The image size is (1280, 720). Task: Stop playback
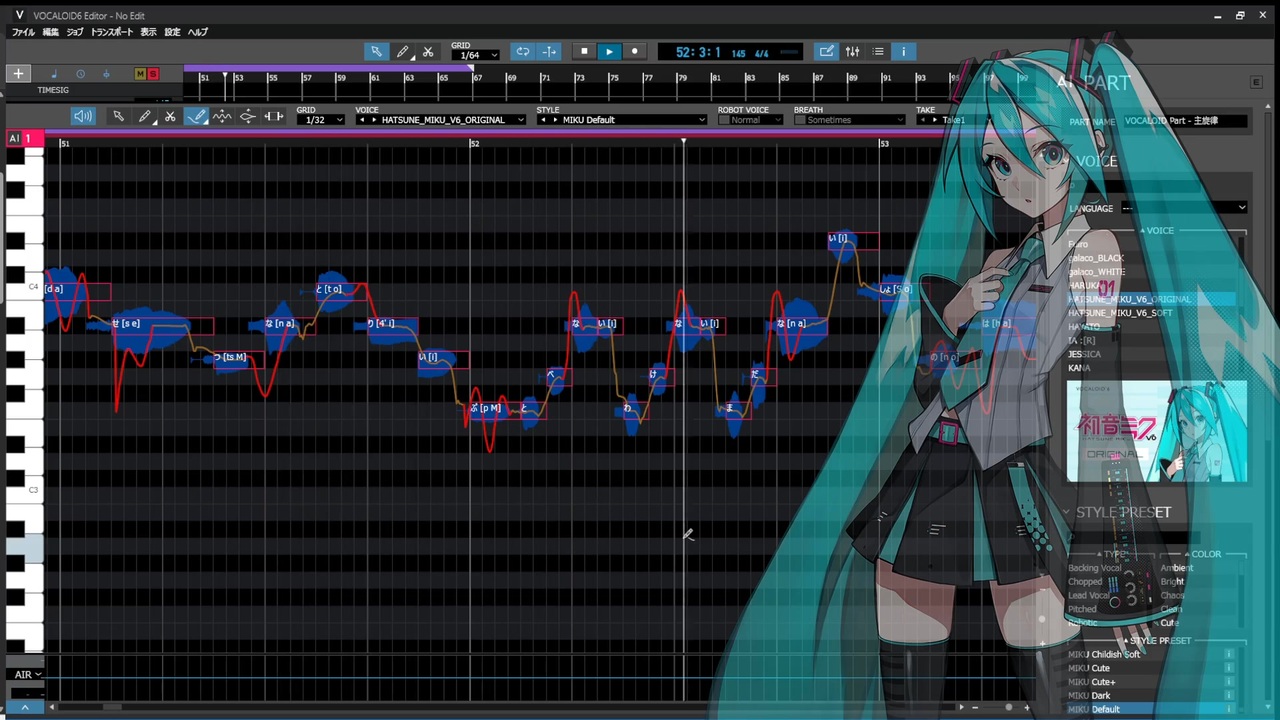584,52
